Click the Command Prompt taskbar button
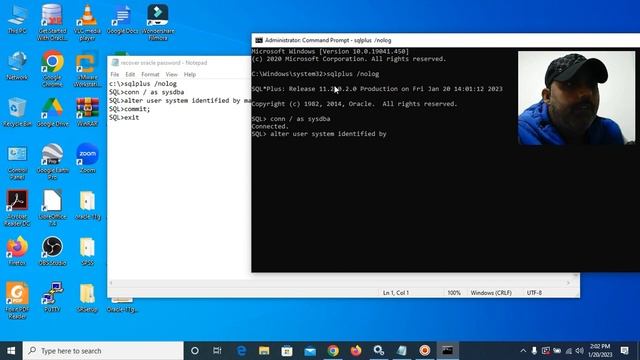 (x=447, y=351)
